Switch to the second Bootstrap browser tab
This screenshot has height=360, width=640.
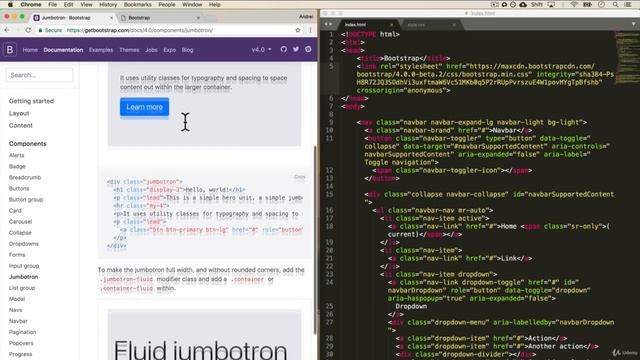161,18
